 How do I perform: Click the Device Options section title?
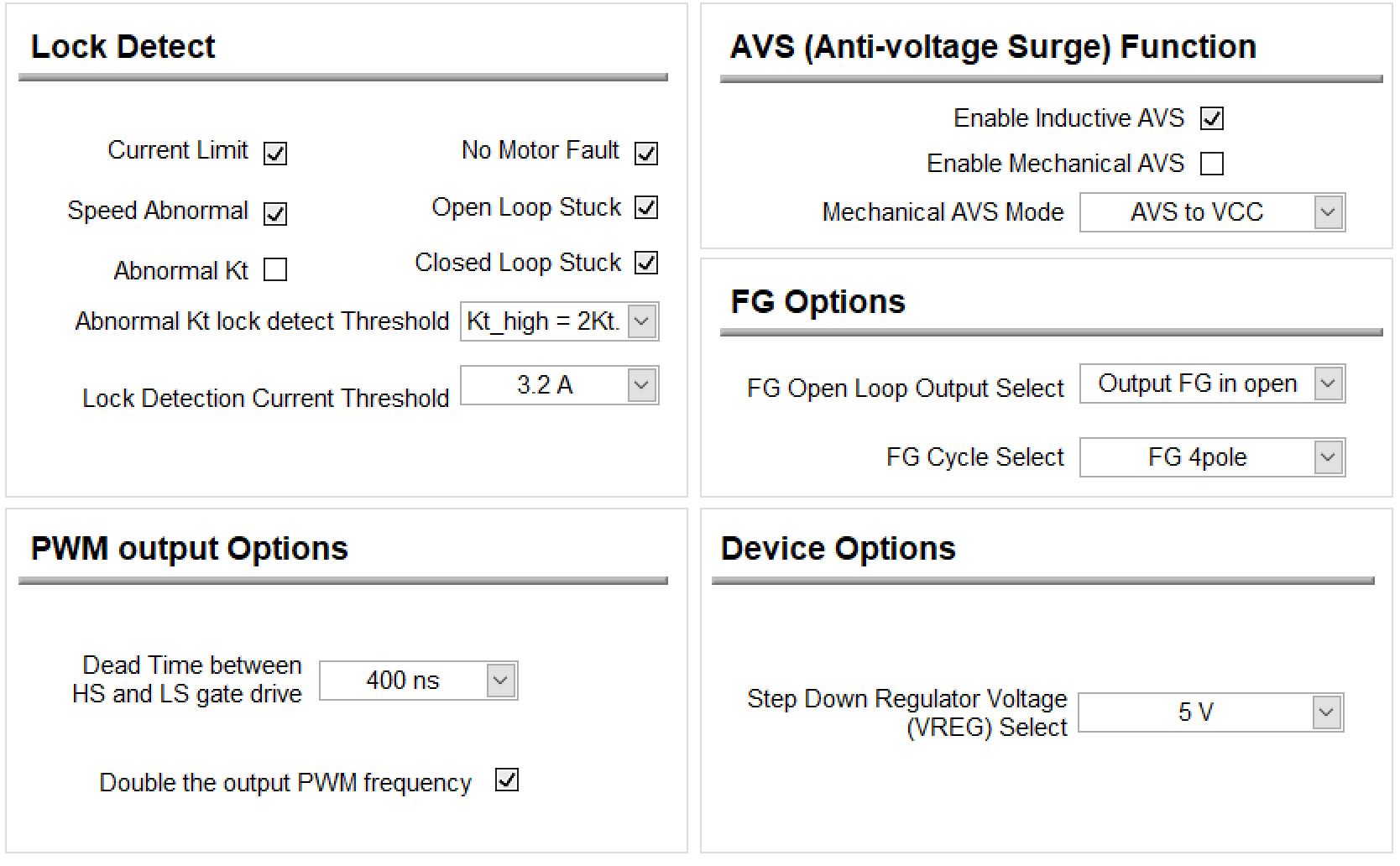[838, 549]
